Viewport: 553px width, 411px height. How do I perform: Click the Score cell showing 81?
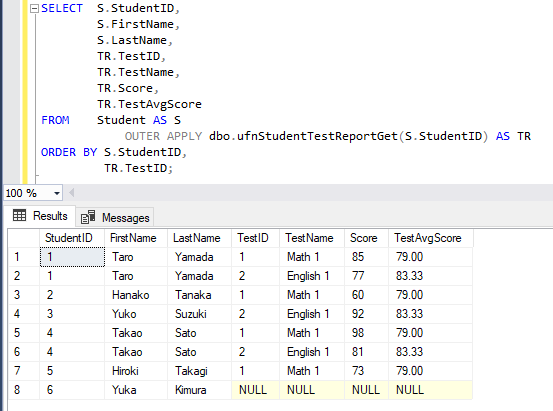coord(366,352)
